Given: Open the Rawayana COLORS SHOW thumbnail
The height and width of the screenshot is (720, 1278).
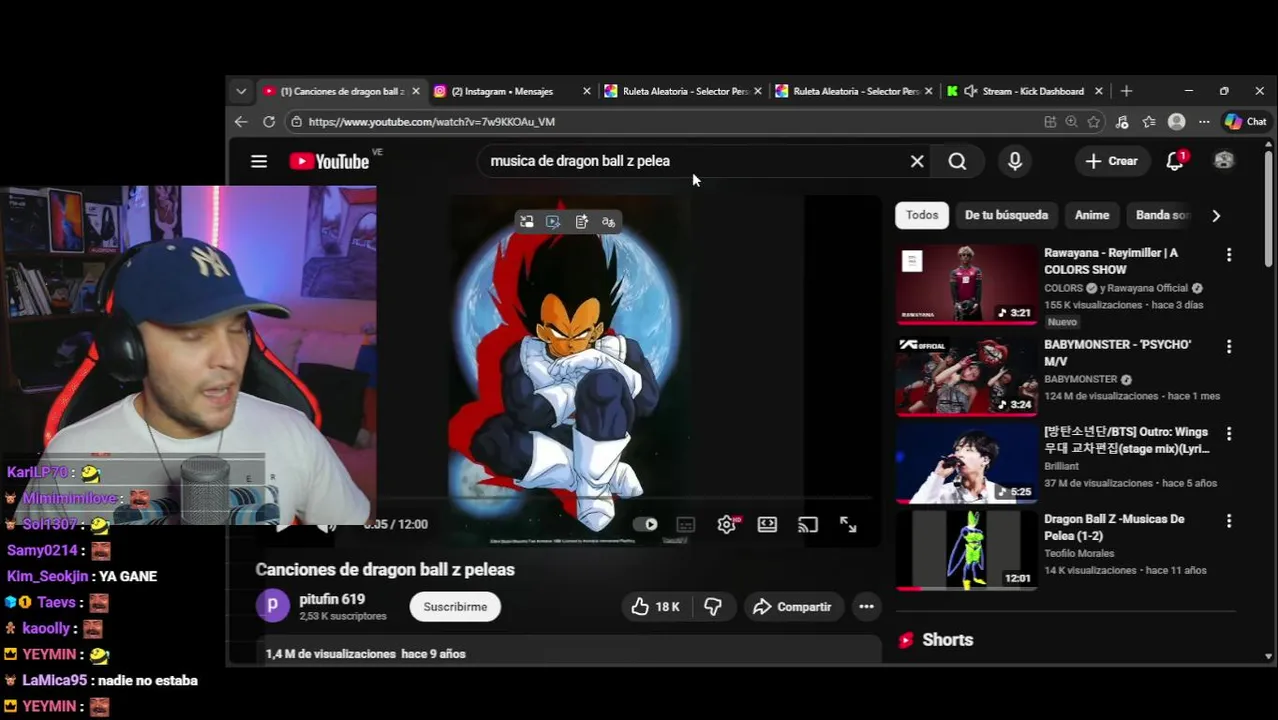Looking at the screenshot, I should point(967,285).
